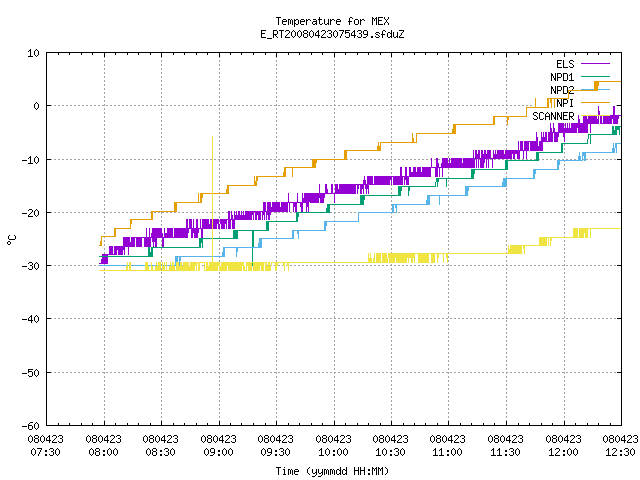Click the green NPD1 legend line sample

pos(595,77)
